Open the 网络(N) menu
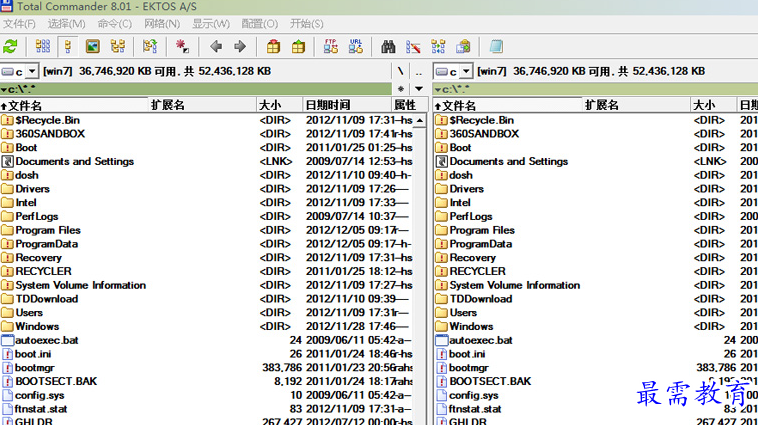758x425 pixels. tap(162, 24)
